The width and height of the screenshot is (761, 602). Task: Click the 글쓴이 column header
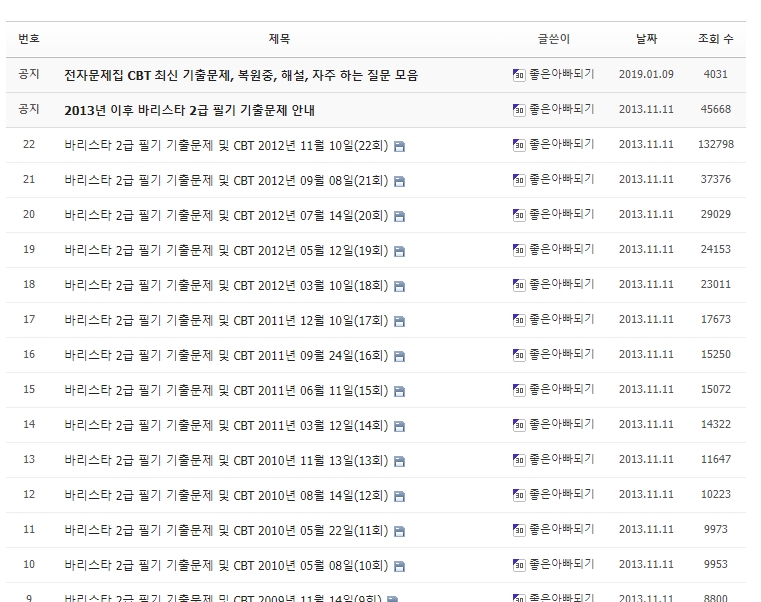point(554,39)
